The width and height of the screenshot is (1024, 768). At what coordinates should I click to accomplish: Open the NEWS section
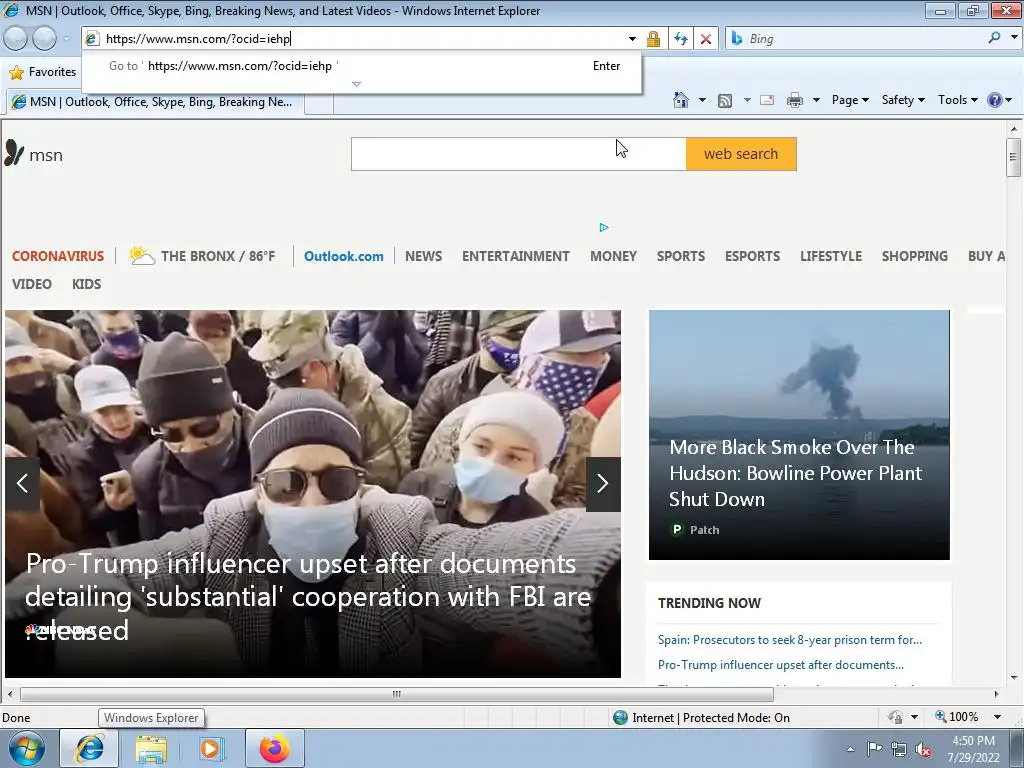click(x=423, y=256)
